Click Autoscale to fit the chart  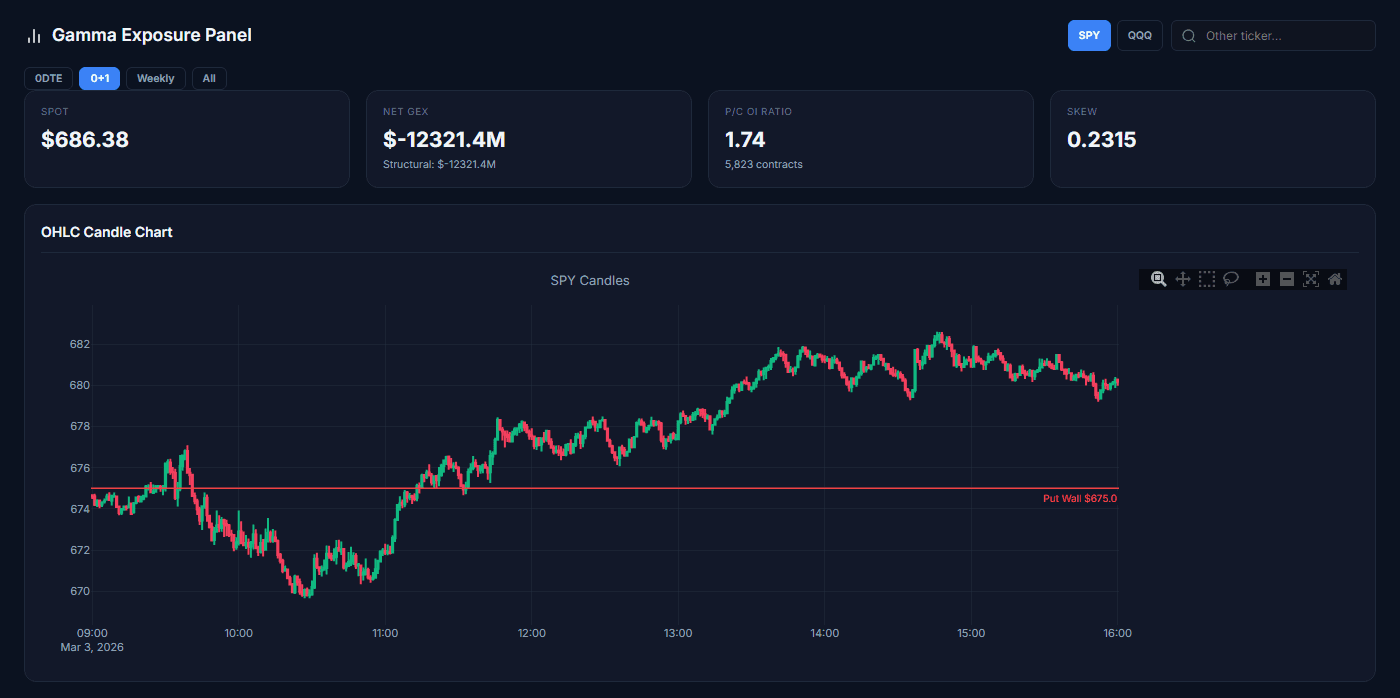(x=1311, y=279)
